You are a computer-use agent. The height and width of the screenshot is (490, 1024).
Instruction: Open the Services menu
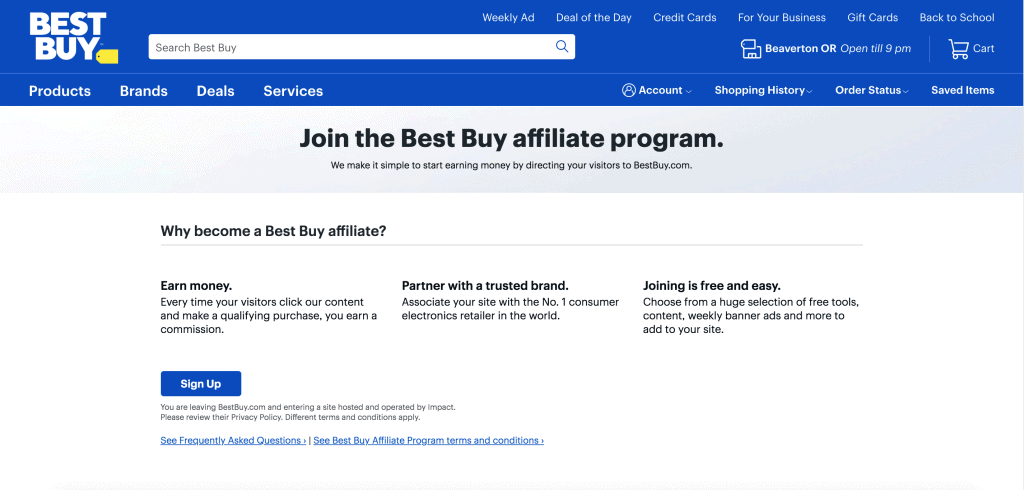click(x=293, y=91)
